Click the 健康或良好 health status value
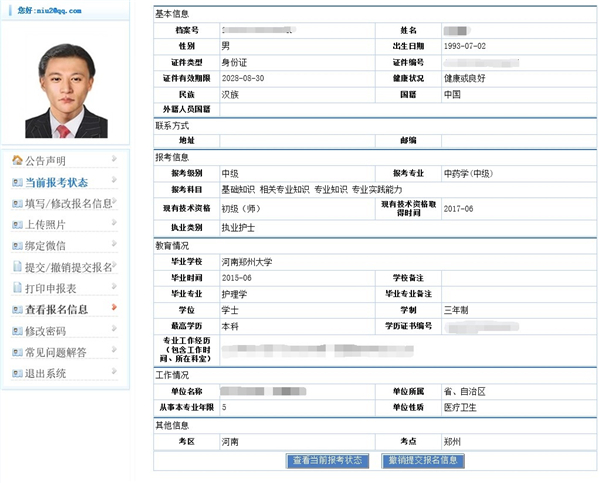The image size is (600, 483). 465,78
